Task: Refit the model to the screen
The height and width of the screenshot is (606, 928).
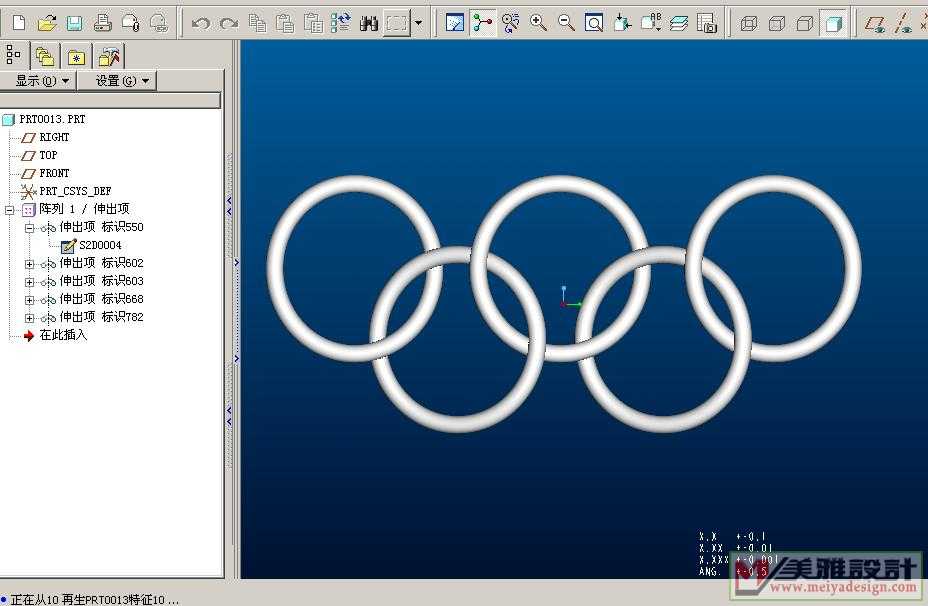Action: coord(594,23)
